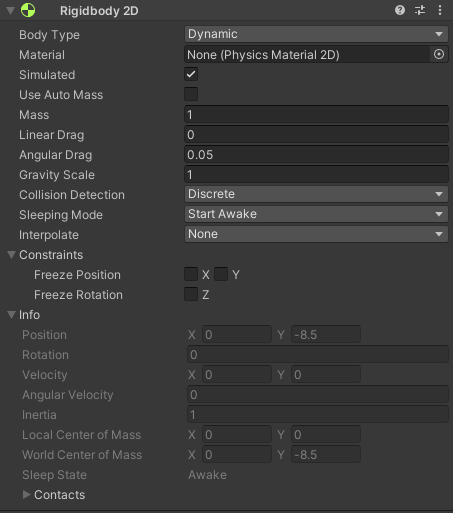Open component presets slider icon

click(x=420, y=10)
